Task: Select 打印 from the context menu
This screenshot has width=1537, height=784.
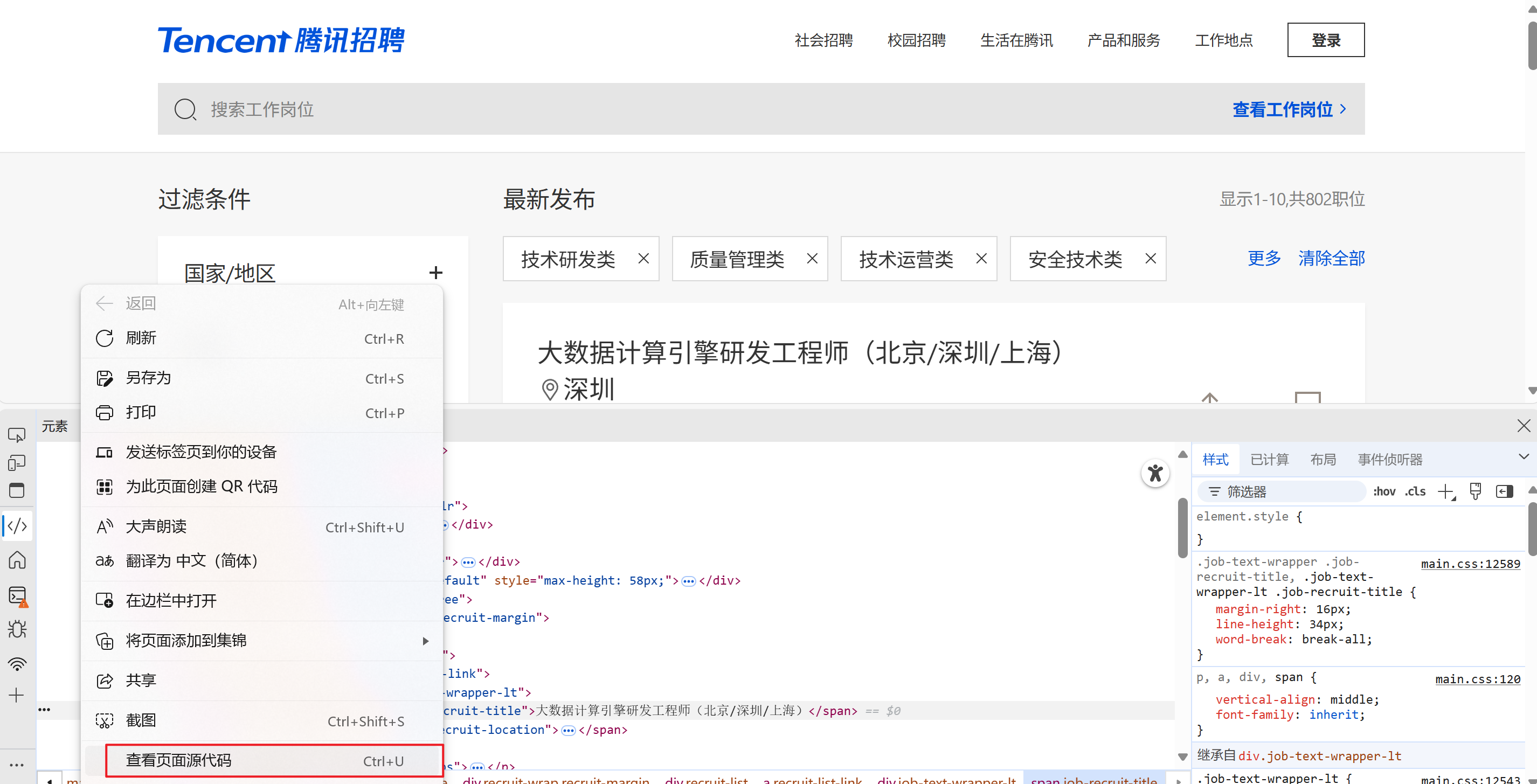Action: (x=262, y=413)
